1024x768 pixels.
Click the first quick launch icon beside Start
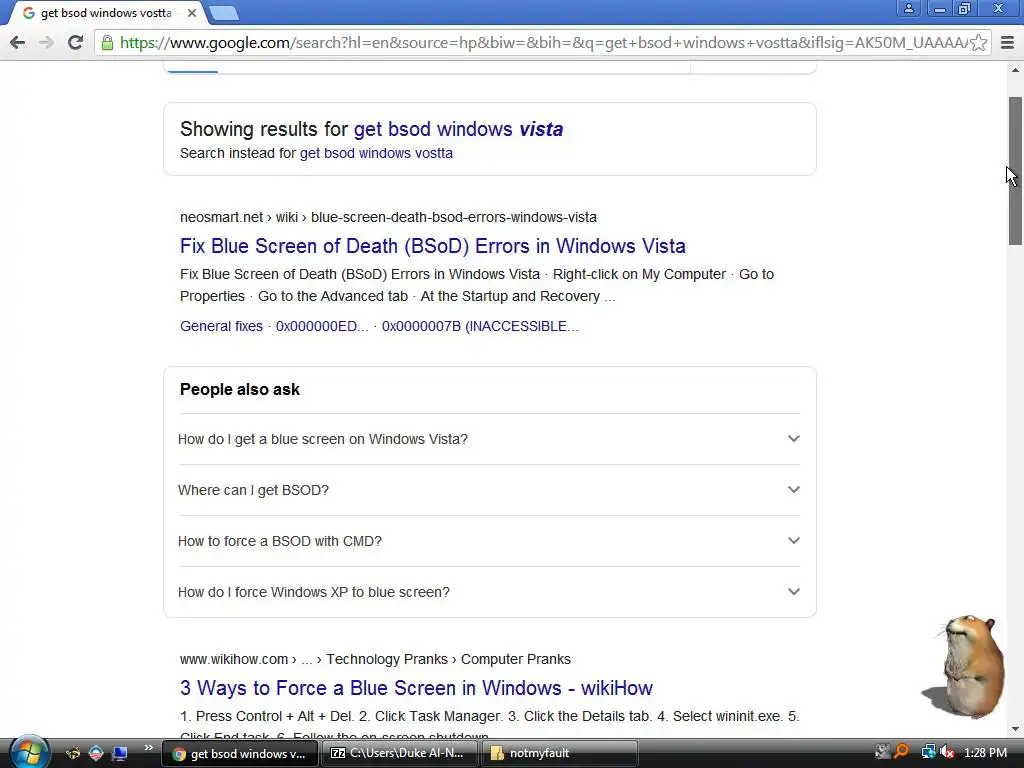[72, 754]
